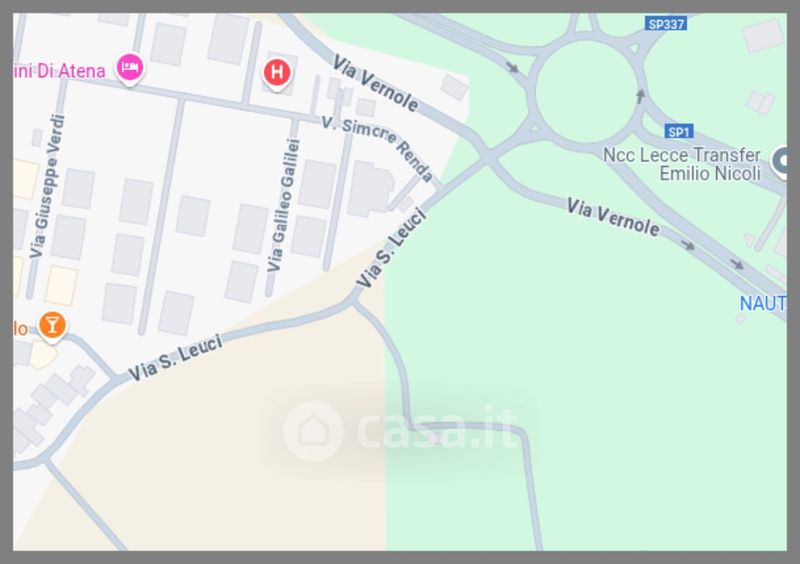Click the SP337 road shield
The height and width of the screenshot is (564, 800).
click(666, 23)
